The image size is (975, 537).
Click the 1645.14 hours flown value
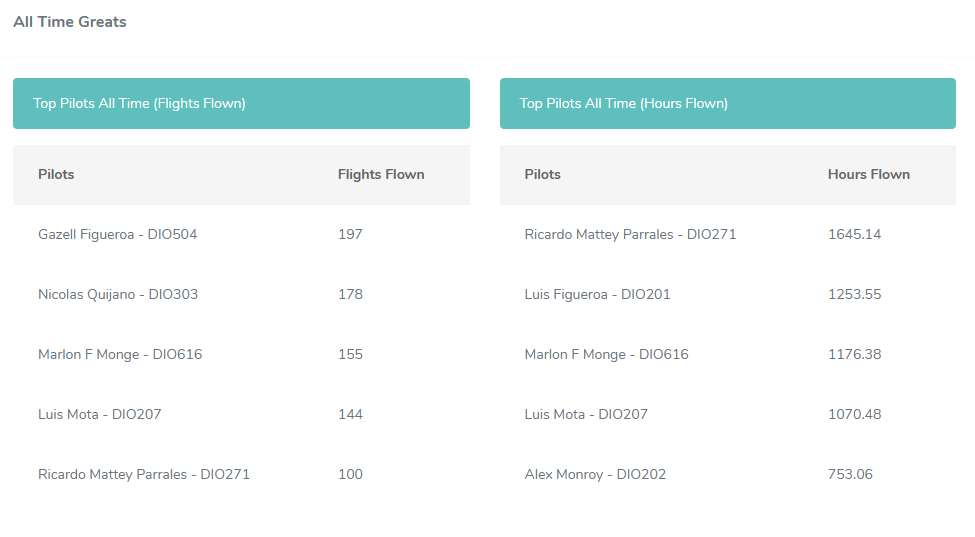854,234
